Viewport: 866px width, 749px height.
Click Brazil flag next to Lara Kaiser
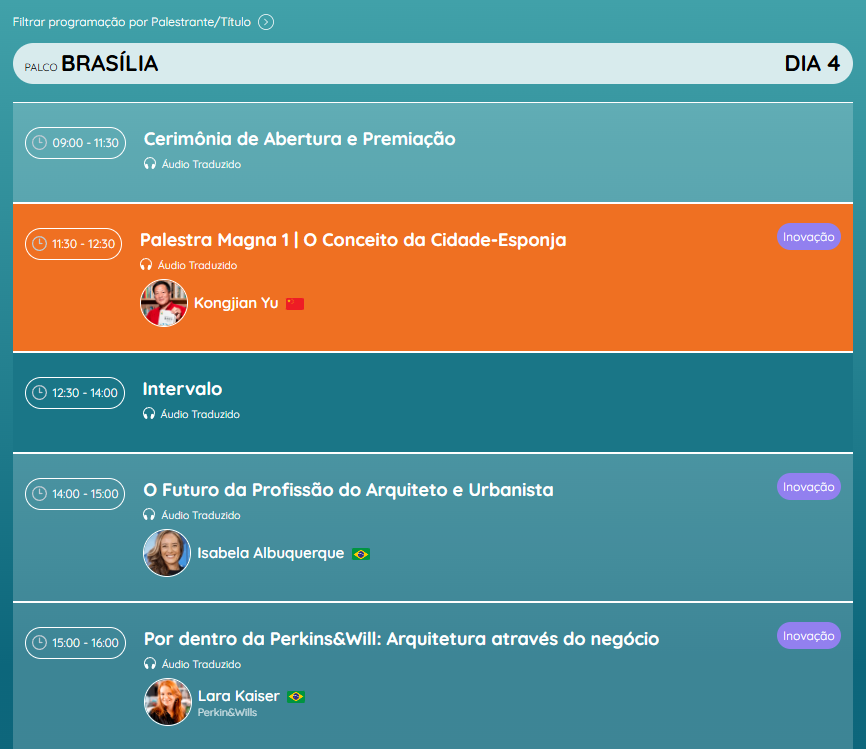click(x=296, y=697)
